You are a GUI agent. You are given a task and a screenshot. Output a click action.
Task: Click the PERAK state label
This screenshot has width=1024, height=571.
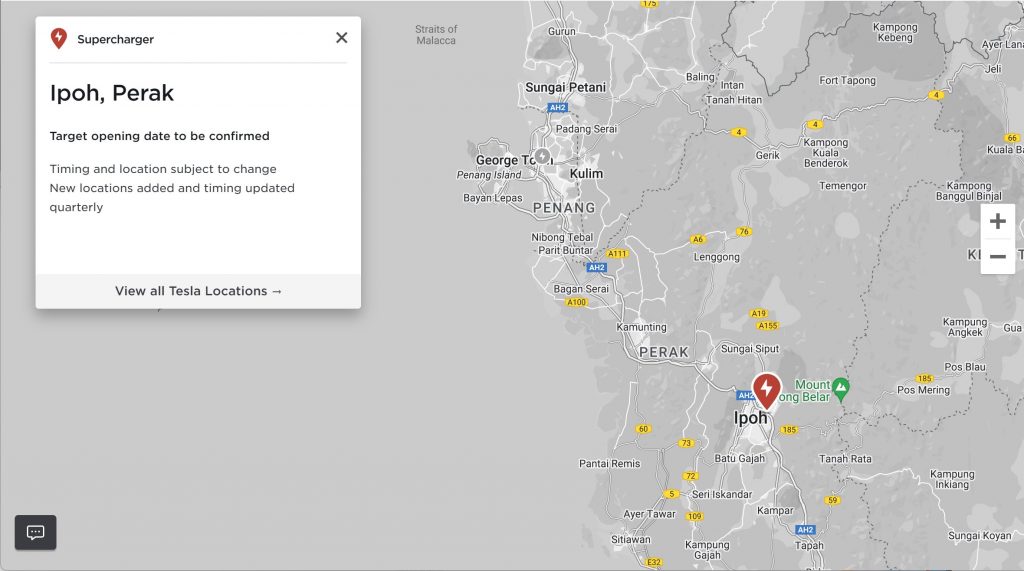(x=664, y=352)
